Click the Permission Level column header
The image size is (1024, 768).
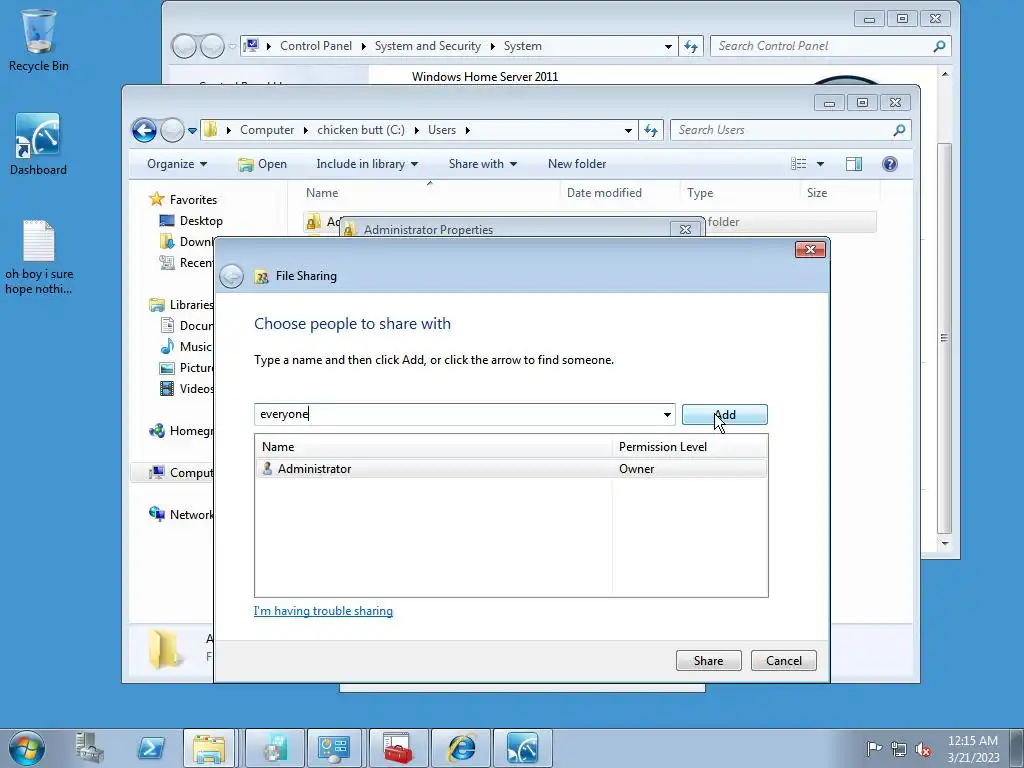point(690,447)
